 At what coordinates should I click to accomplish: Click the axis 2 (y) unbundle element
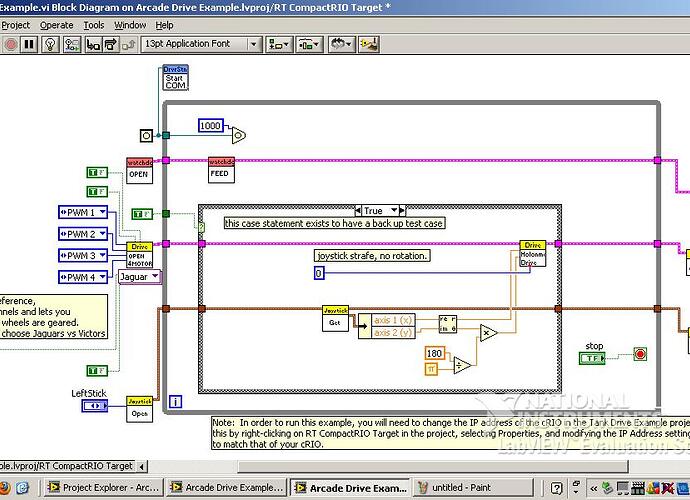[x=393, y=333]
